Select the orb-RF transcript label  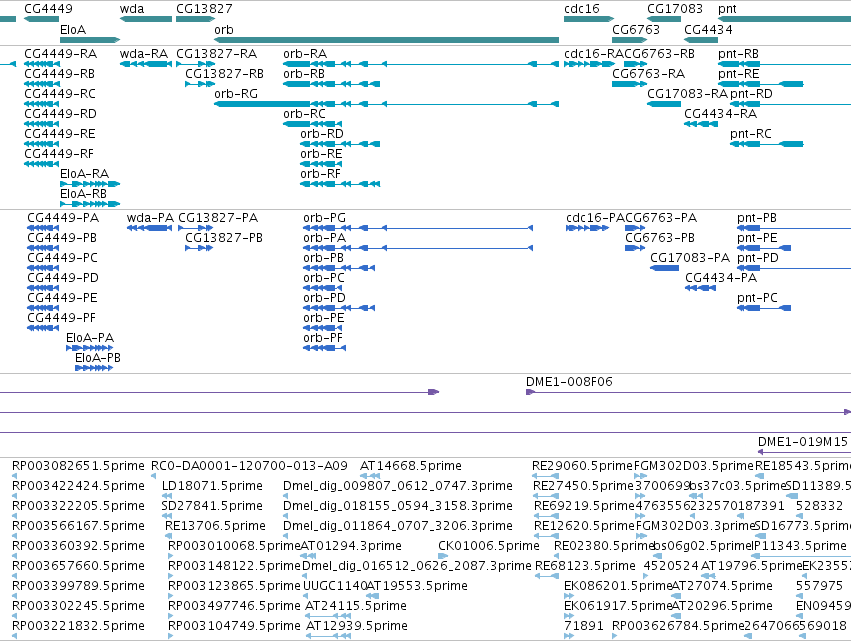click(x=321, y=174)
